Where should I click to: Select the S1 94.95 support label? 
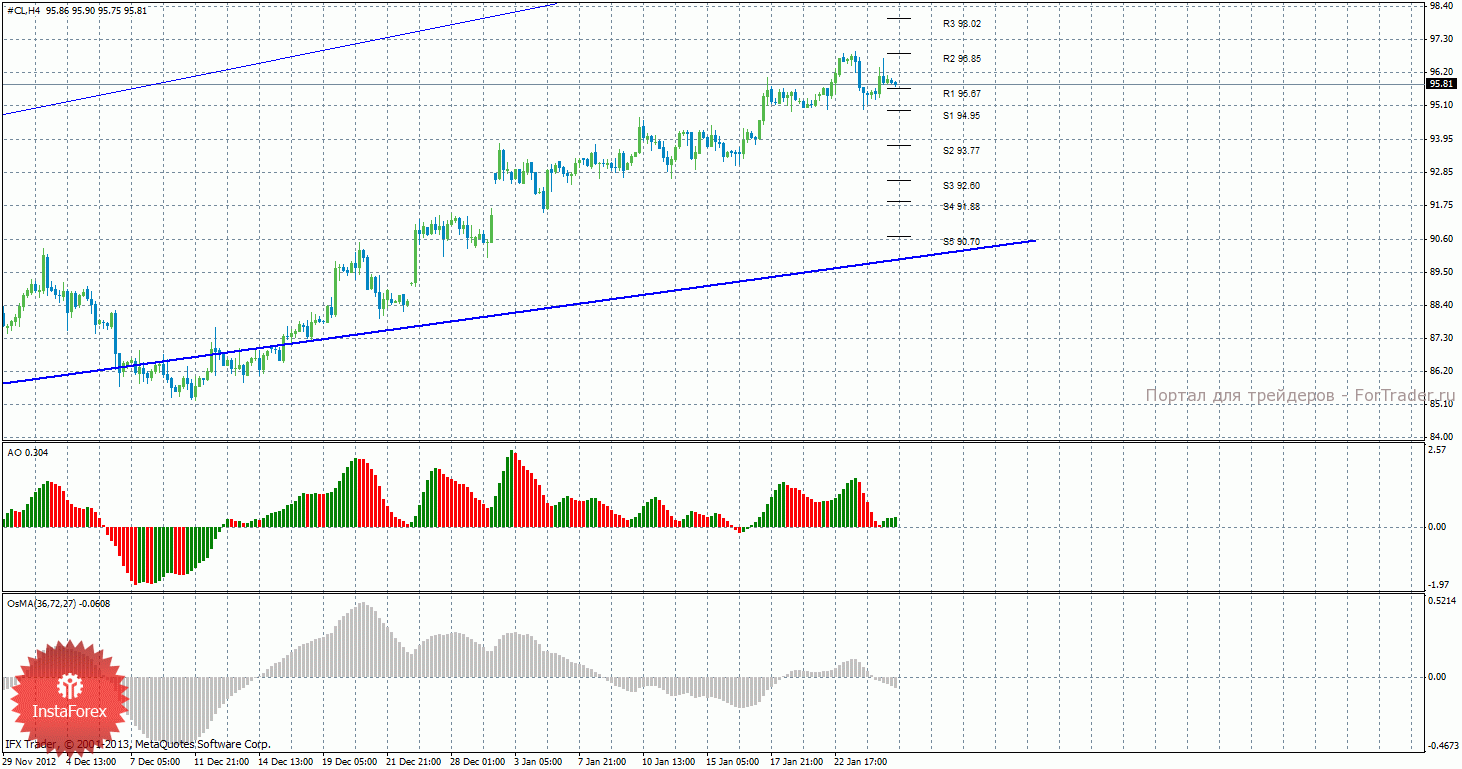pos(961,116)
